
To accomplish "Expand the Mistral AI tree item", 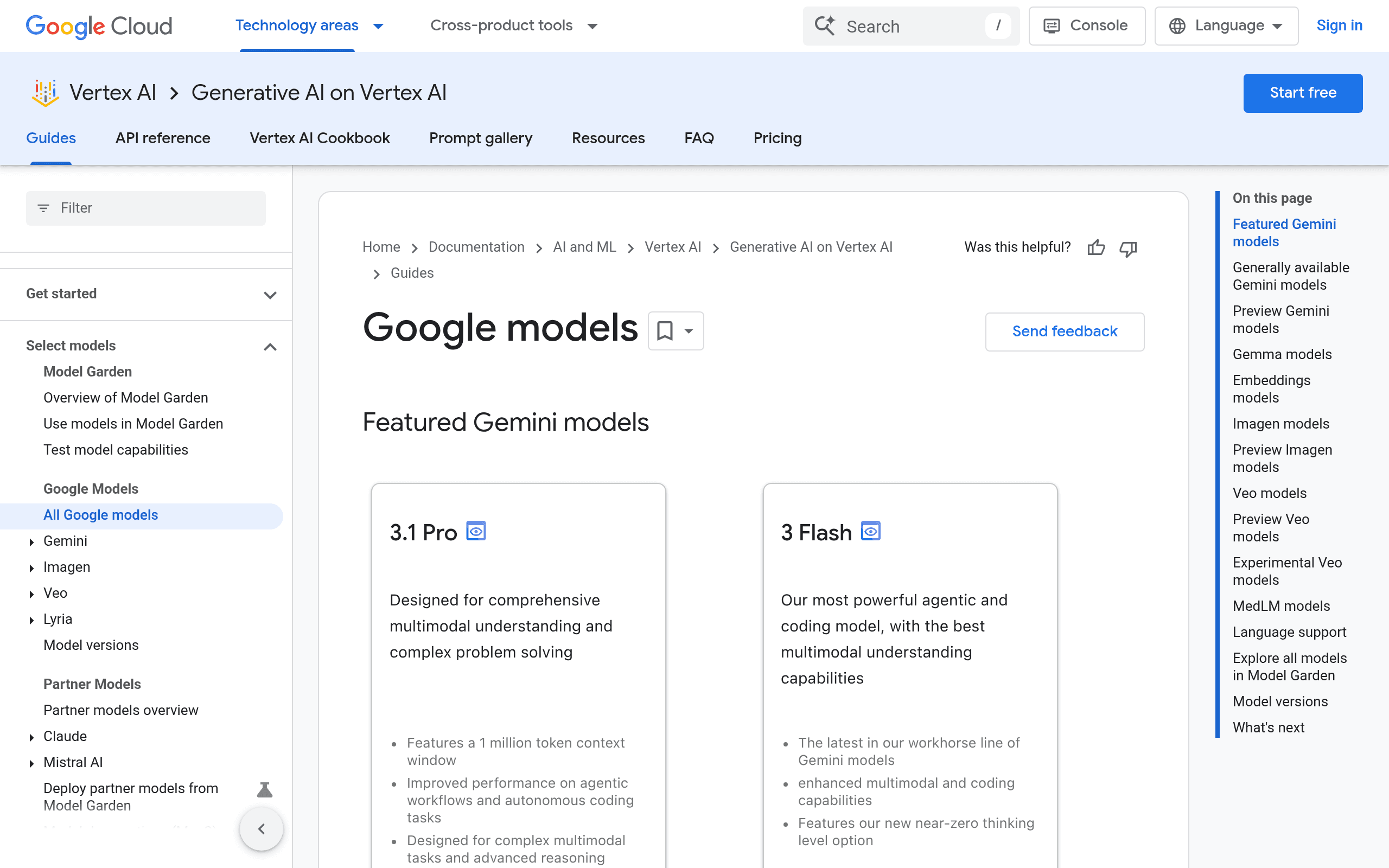I will 31,763.
